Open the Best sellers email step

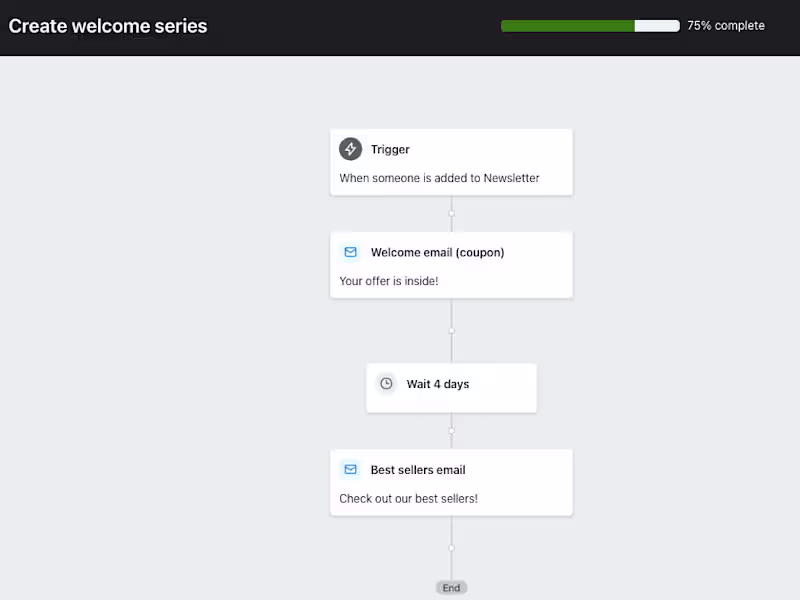418,470
